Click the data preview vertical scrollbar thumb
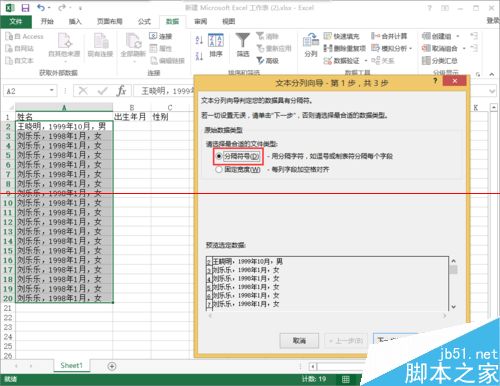This screenshot has width=500, height=386. [x=453, y=270]
